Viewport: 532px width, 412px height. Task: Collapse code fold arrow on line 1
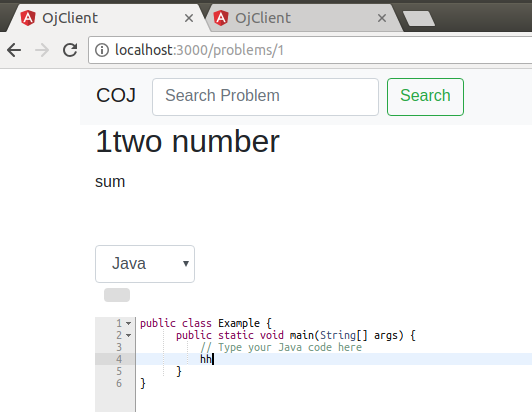[128, 323]
